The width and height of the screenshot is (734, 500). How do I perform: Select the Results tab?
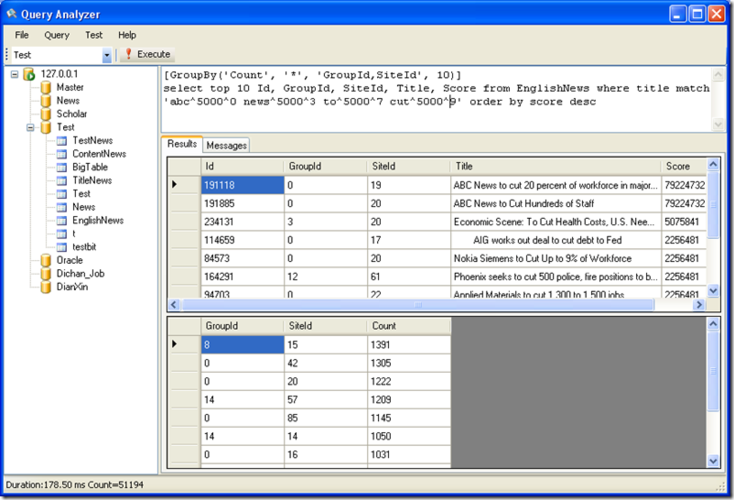(182, 144)
